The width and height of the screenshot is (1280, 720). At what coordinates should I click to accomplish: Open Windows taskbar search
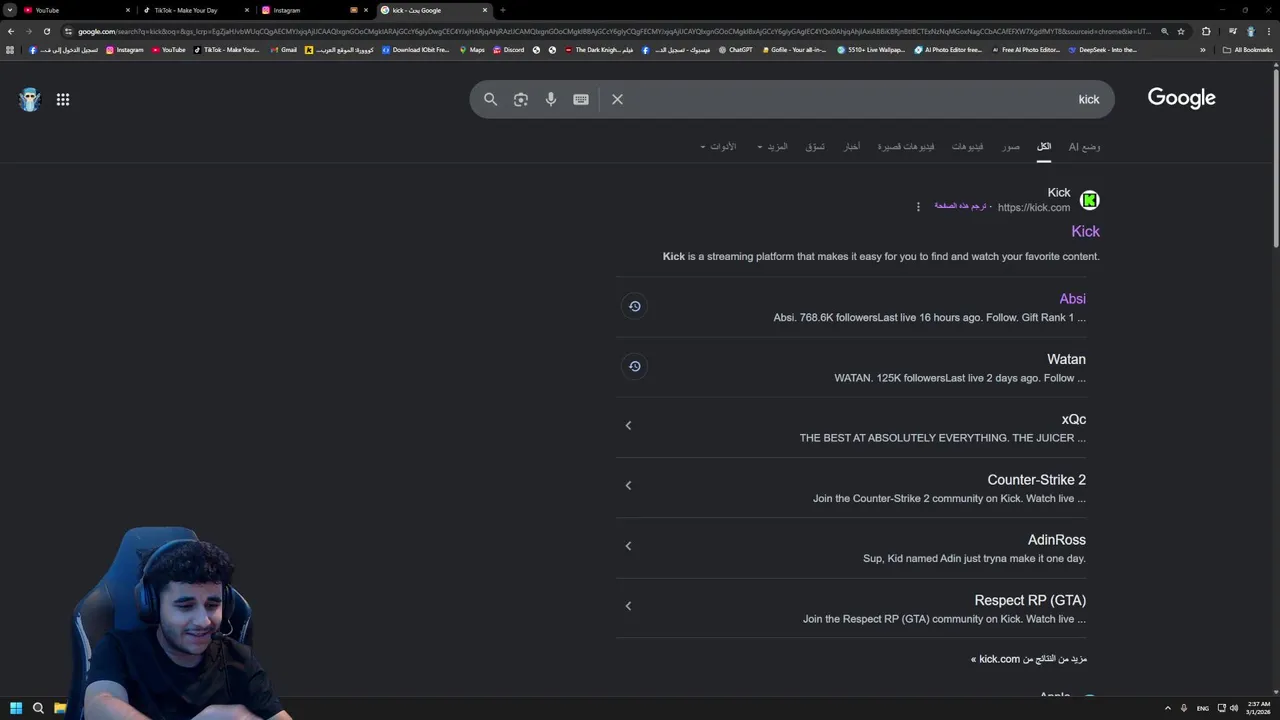tap(38, 708)
